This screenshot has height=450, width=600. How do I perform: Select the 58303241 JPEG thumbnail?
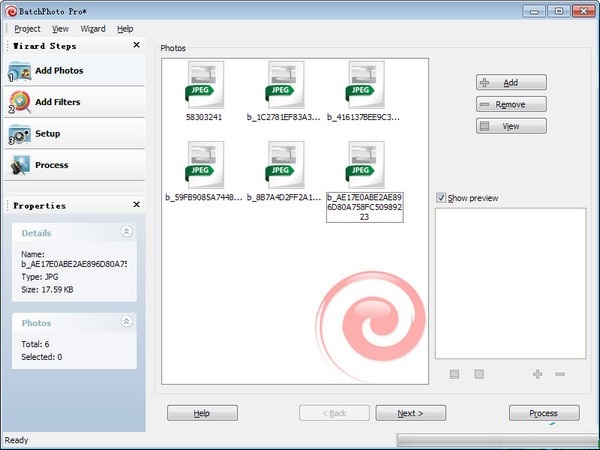pos(205,85)
